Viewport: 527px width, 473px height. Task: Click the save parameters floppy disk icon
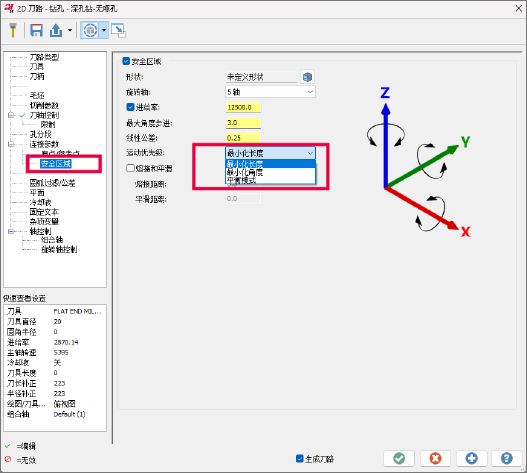[36, 30]
